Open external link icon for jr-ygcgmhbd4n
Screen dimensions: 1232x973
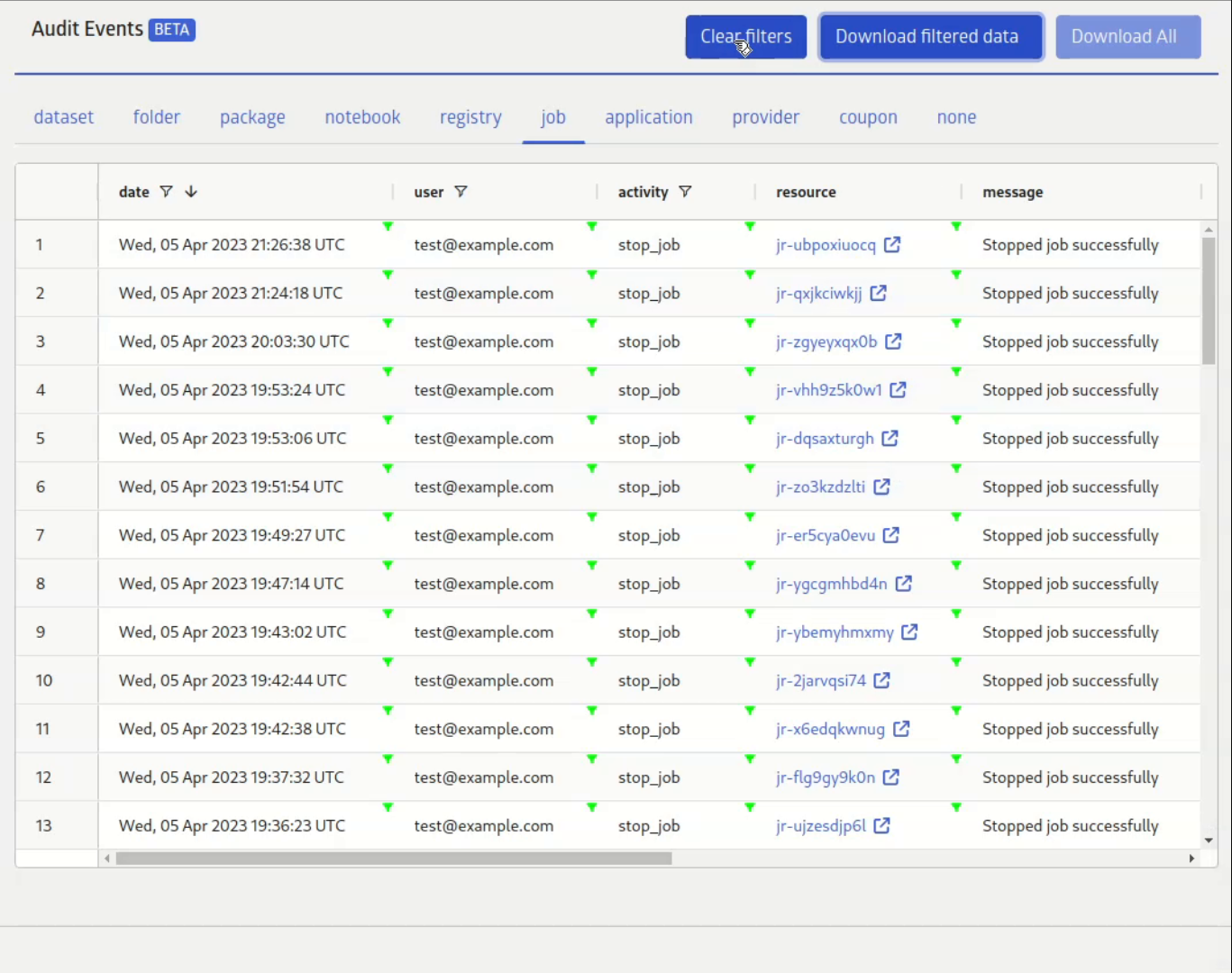(x=904, y=584)
